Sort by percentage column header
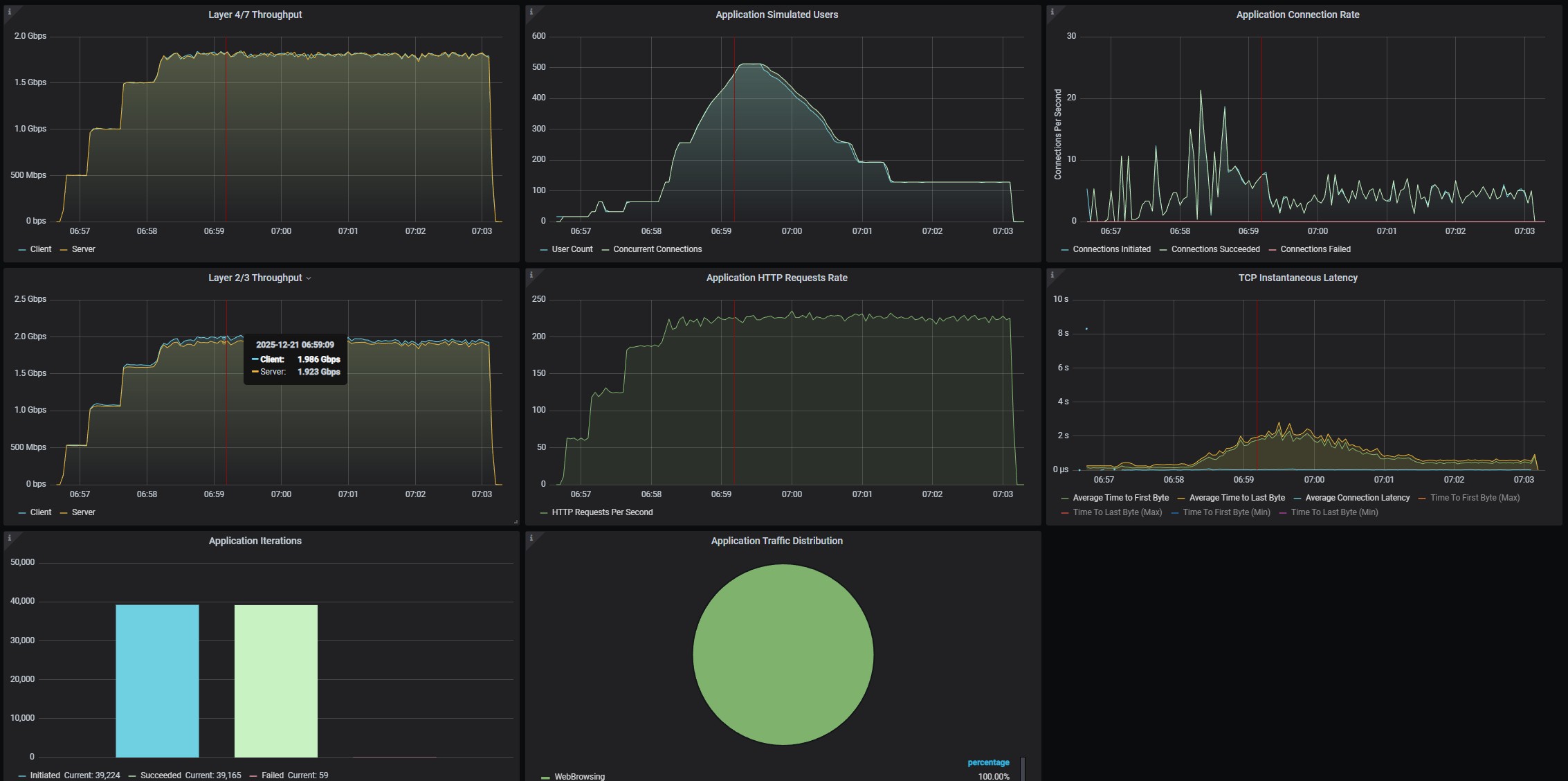 click(988, 762)
